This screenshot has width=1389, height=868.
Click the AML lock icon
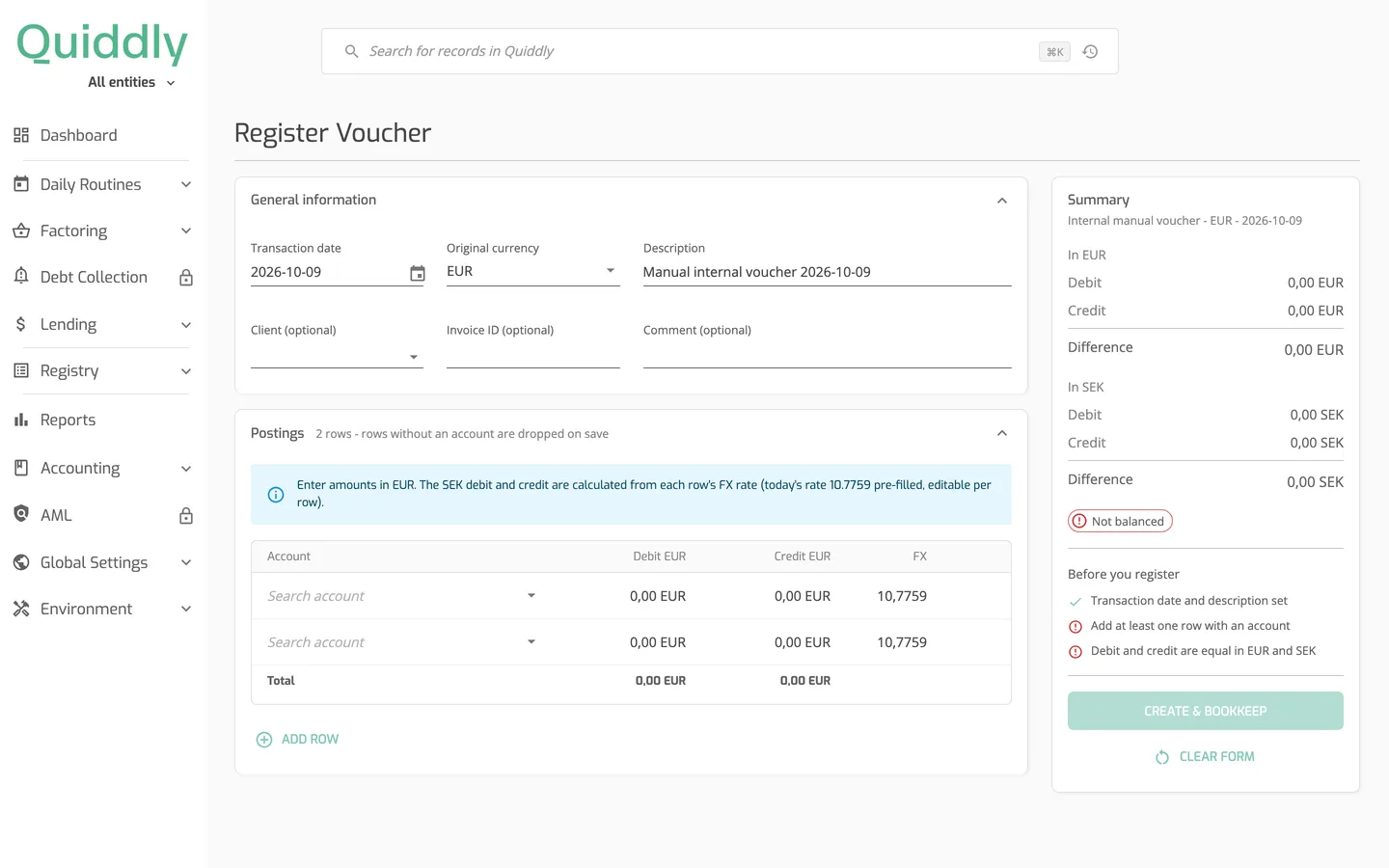(186, 516)
